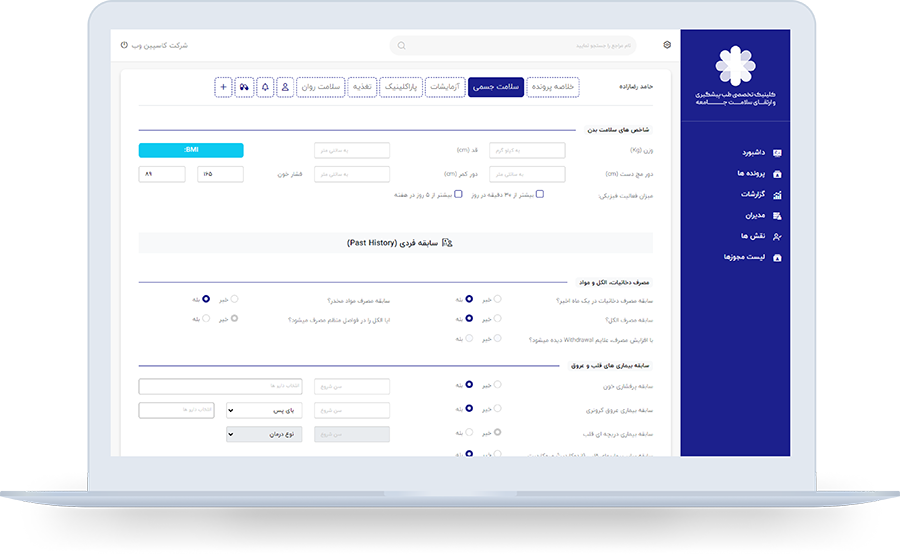Switch to خلاصه پرونده tab
The height and width of the screenshot is (556, 900).
(553, 87)
